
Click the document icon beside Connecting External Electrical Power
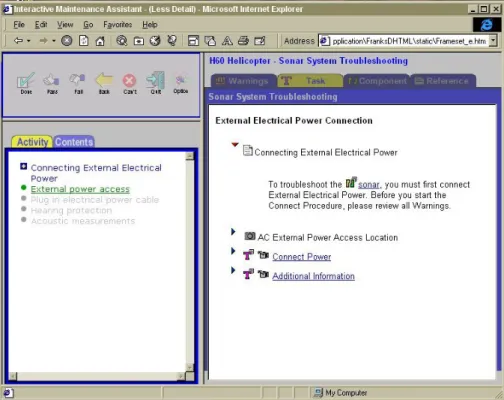248,150
